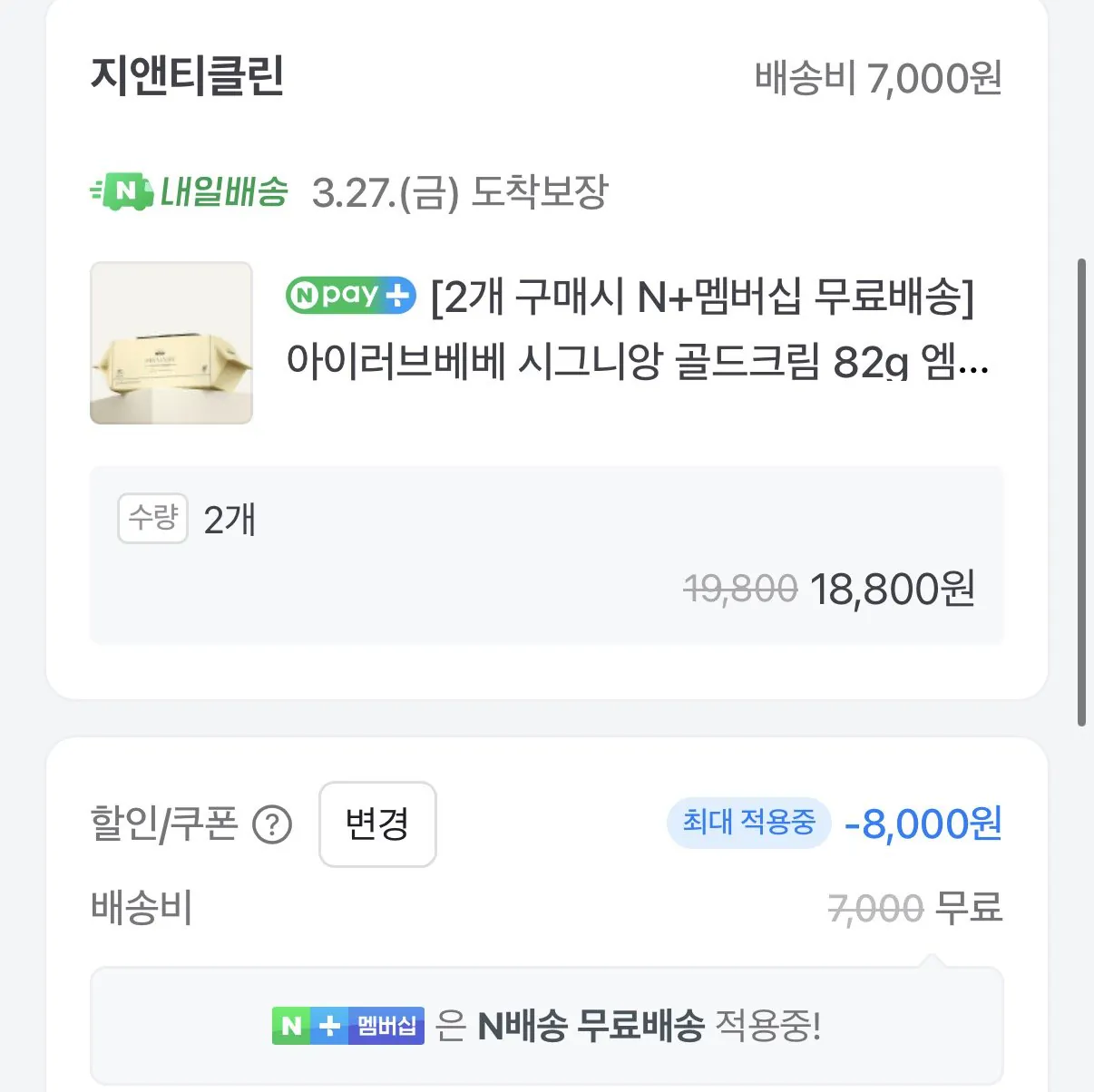
Task: Select the 수량 quantity chip
Action: (x=152, y=518)
